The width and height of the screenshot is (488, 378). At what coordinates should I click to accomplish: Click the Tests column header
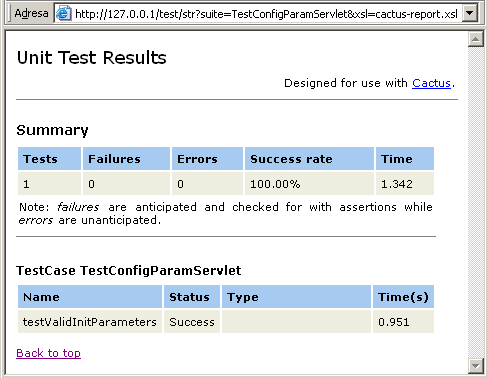pyautogui.click(x=49, y=159)
